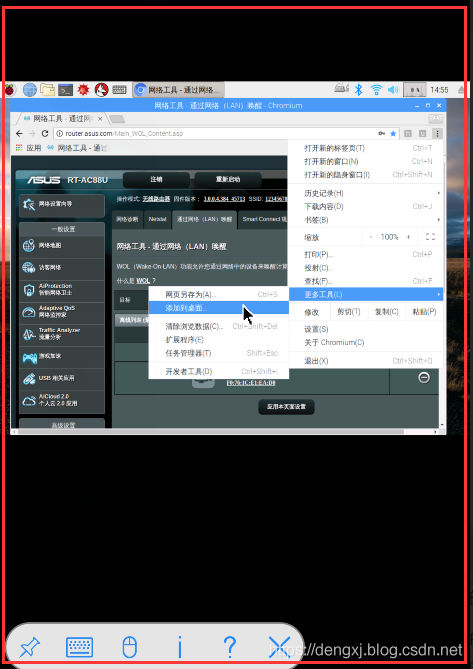Screen dimensions: 473x669
Task: Switch to the Netstat tab
Action: [x=157, y=219]
